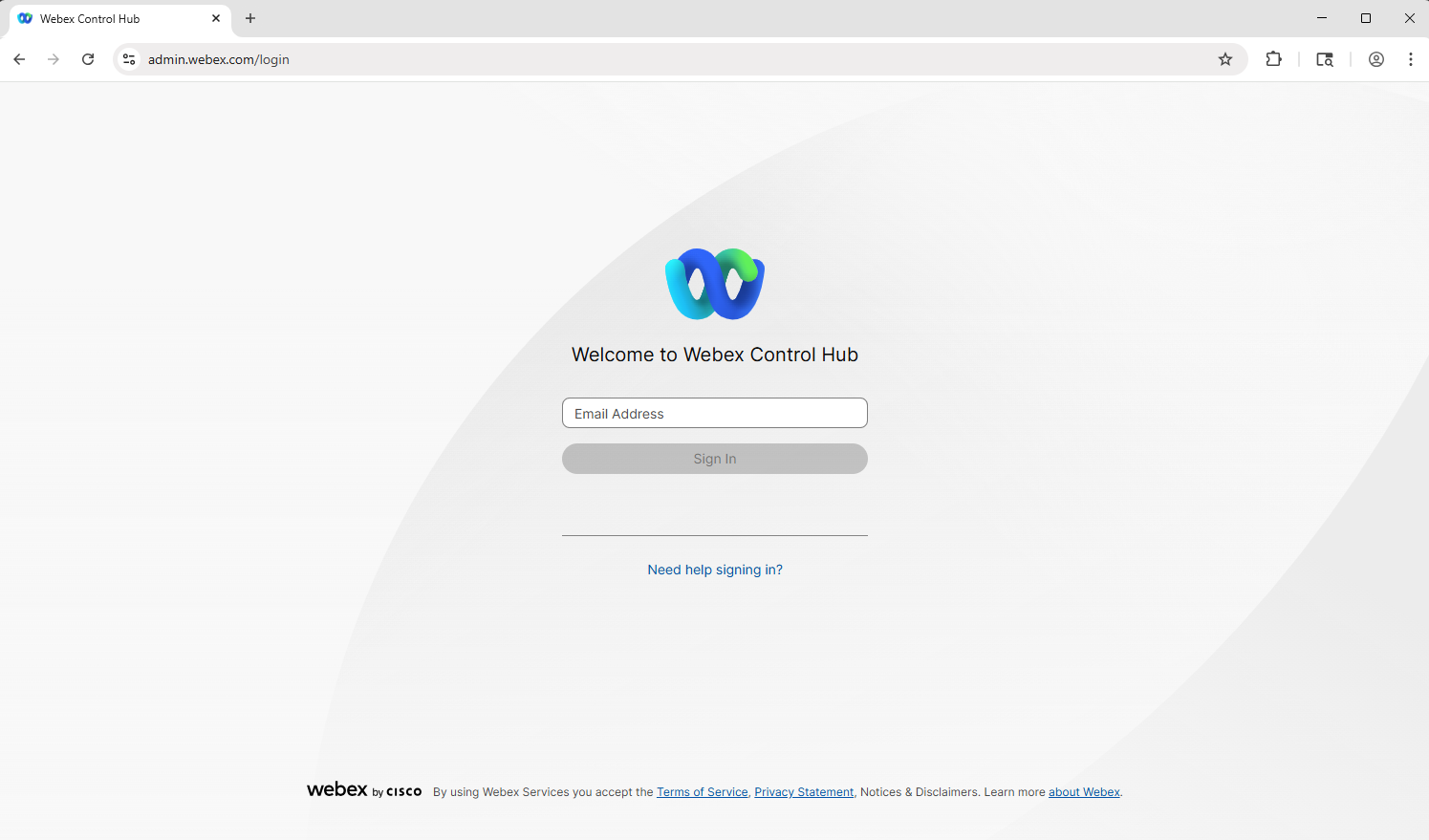Click the address bar URL text
This screenshot has height=840, width=1429.
(x=219, y=59)
